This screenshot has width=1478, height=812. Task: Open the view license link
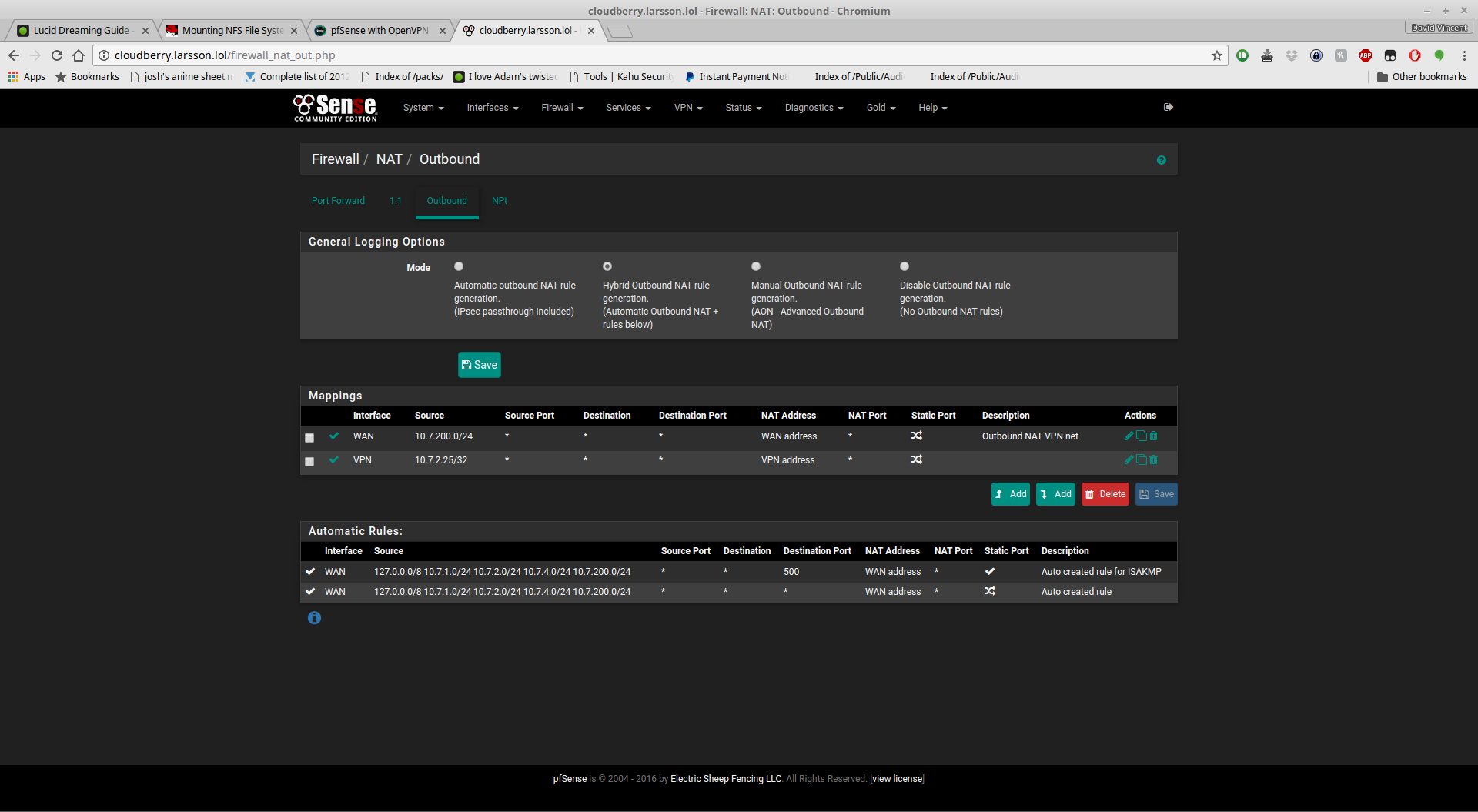[x=897, y=779]
